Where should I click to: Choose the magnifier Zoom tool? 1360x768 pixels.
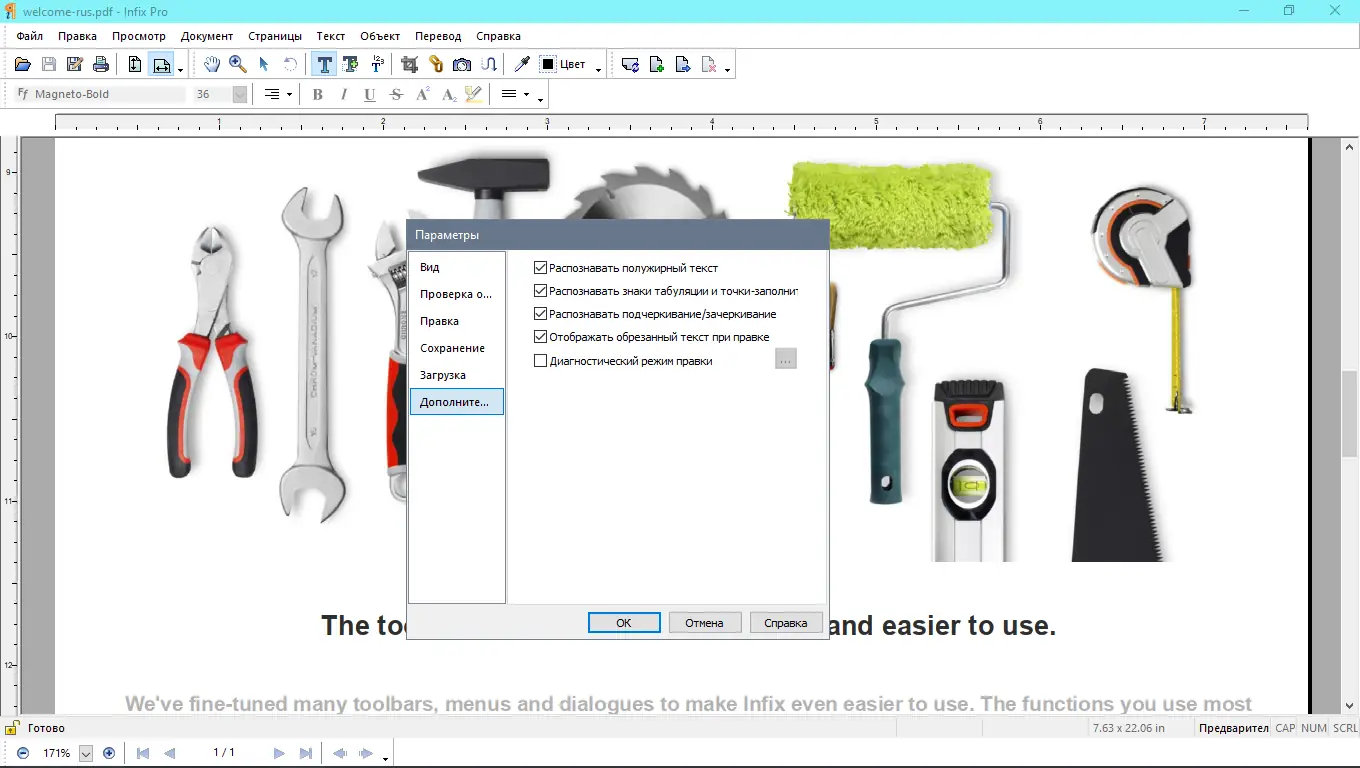click(238, 65)
